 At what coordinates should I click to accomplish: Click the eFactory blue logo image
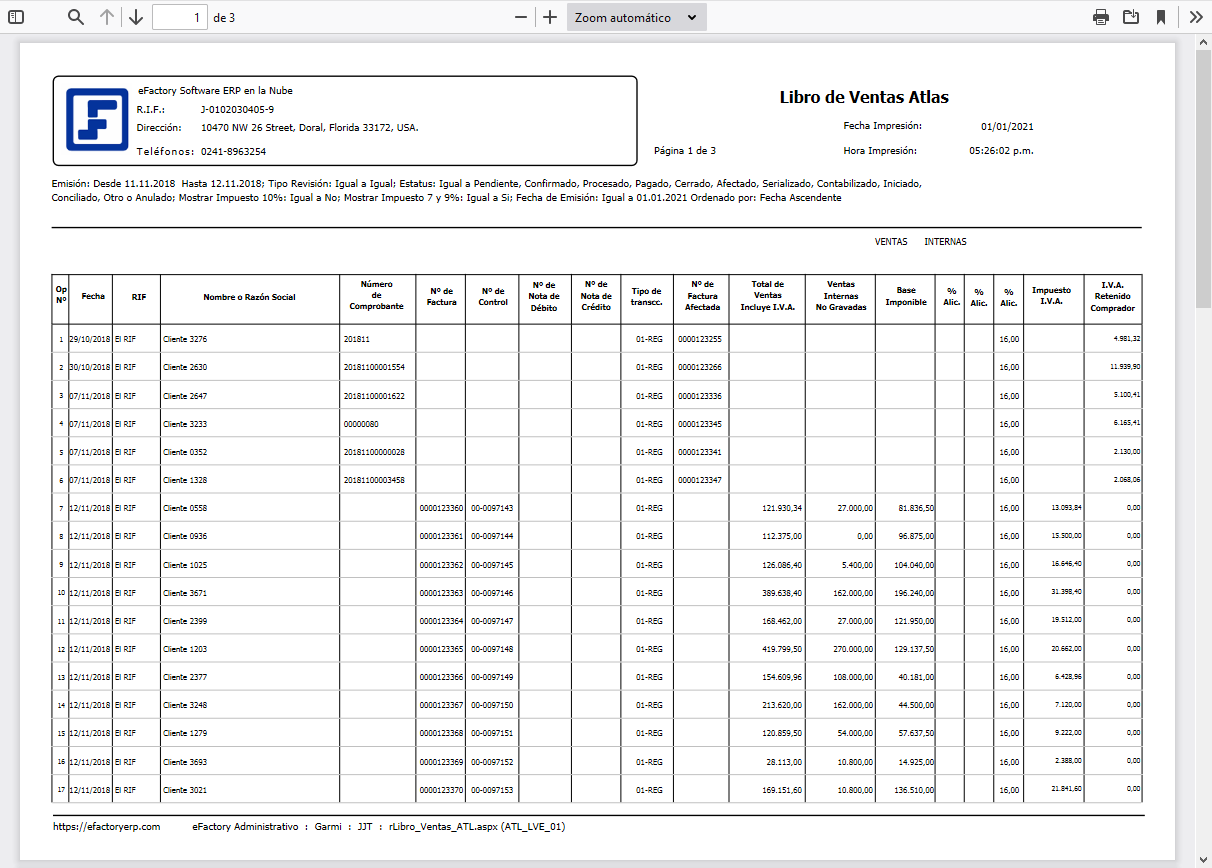pos(97,120)
